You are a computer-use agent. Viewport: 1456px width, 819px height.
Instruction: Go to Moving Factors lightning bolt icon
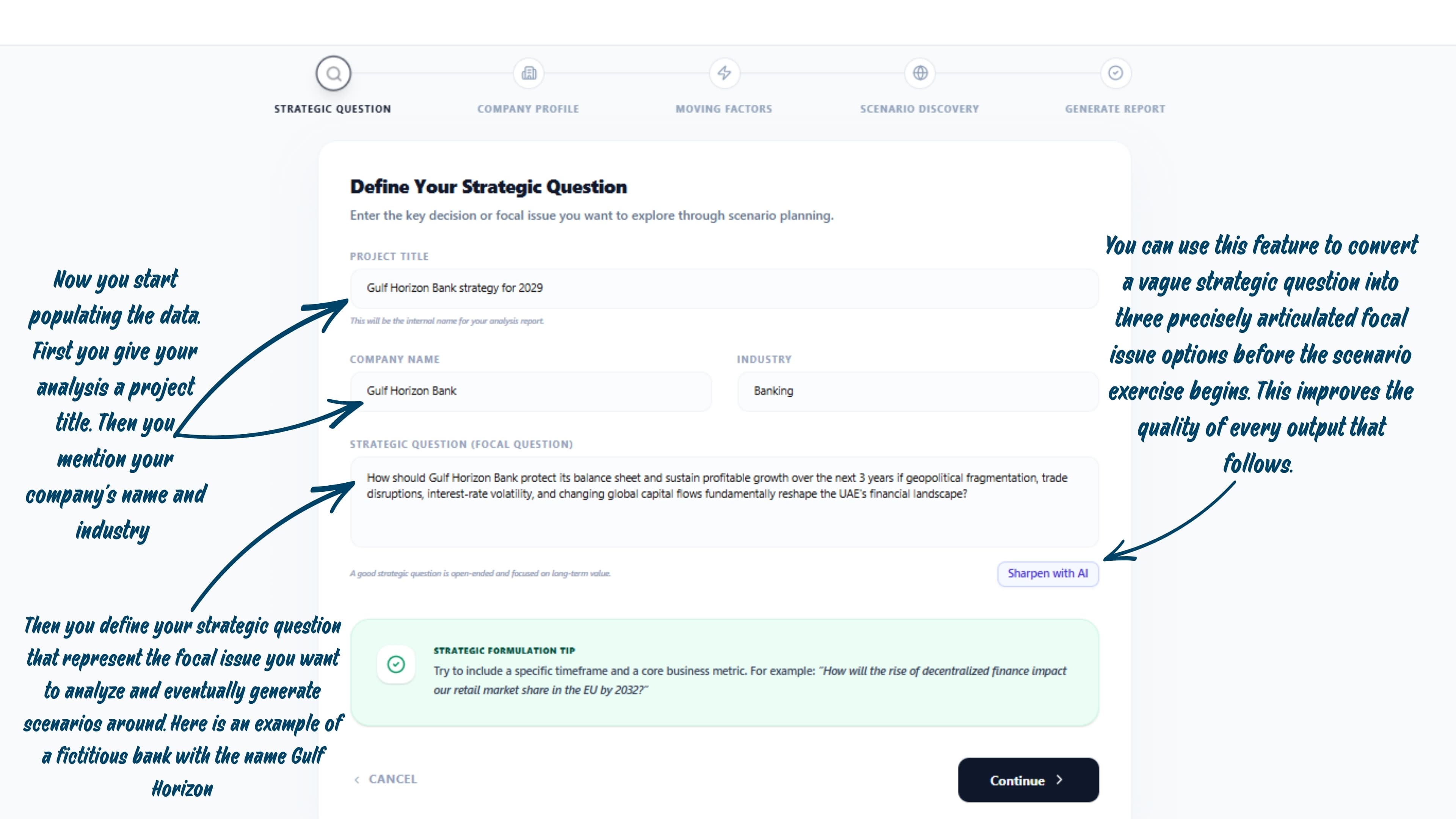point(725,73)
